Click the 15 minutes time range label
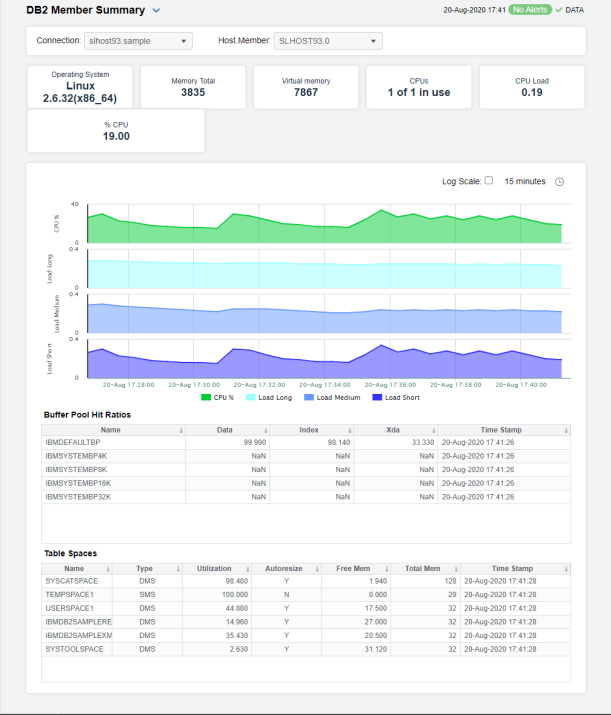The height and width of the screenshot is (715, 611). pyautogui.click(x=524, y=181)
